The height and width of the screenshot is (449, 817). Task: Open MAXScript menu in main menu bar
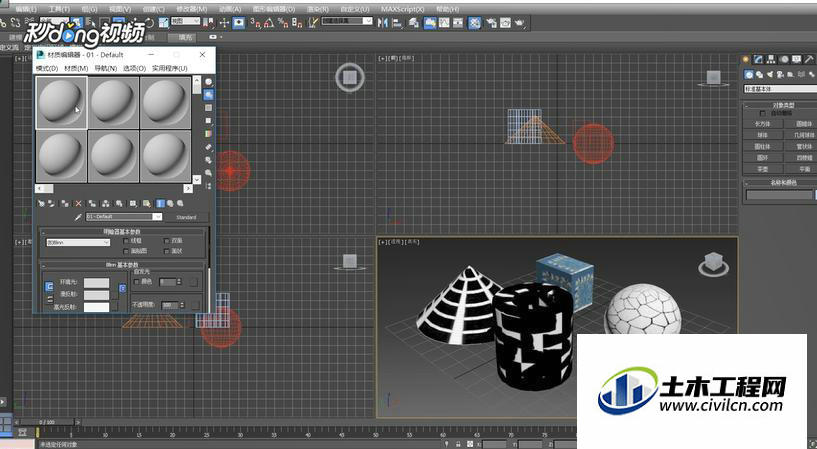pos(402,9)
